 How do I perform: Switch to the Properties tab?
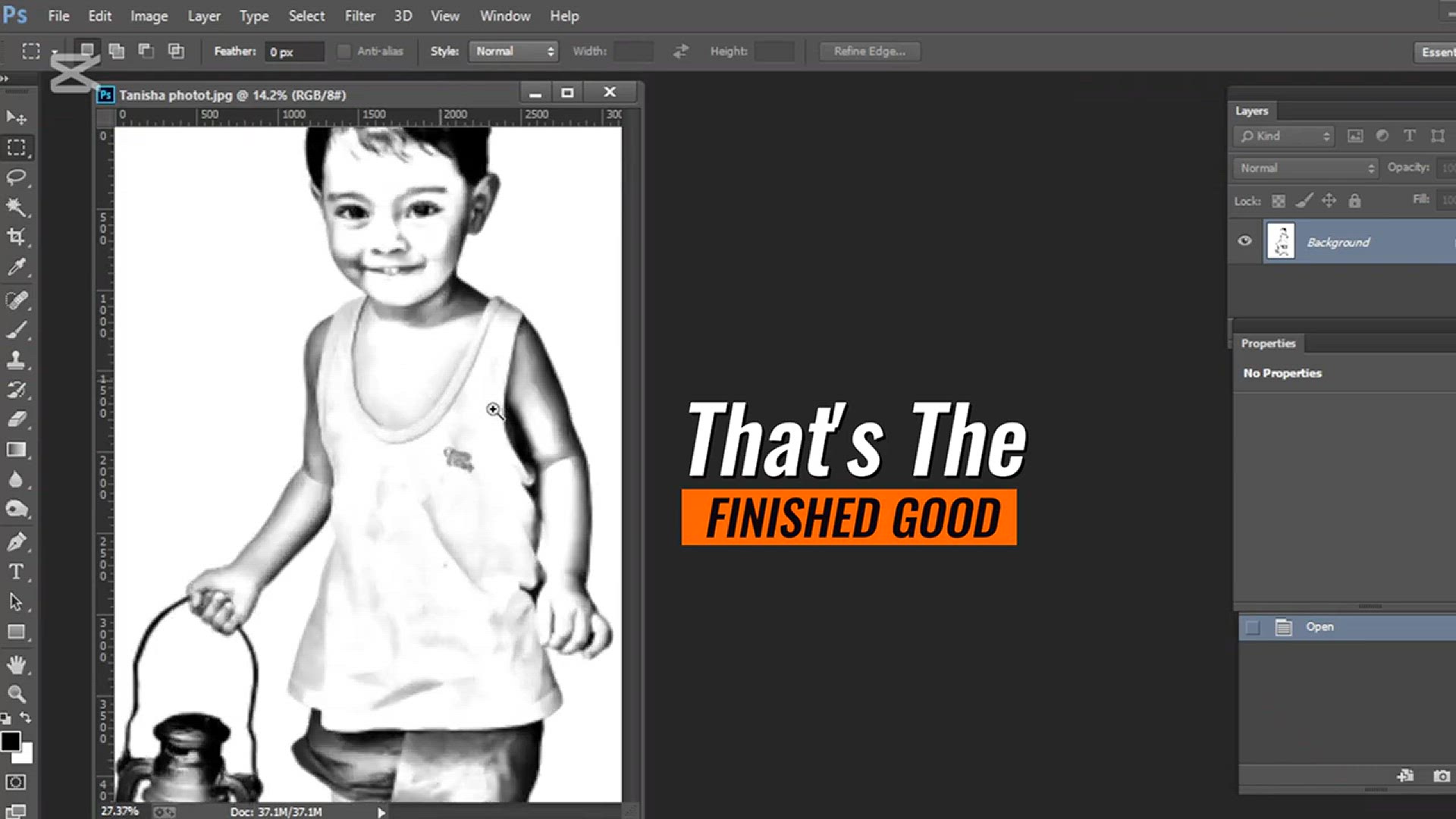tap(1268, 344)
